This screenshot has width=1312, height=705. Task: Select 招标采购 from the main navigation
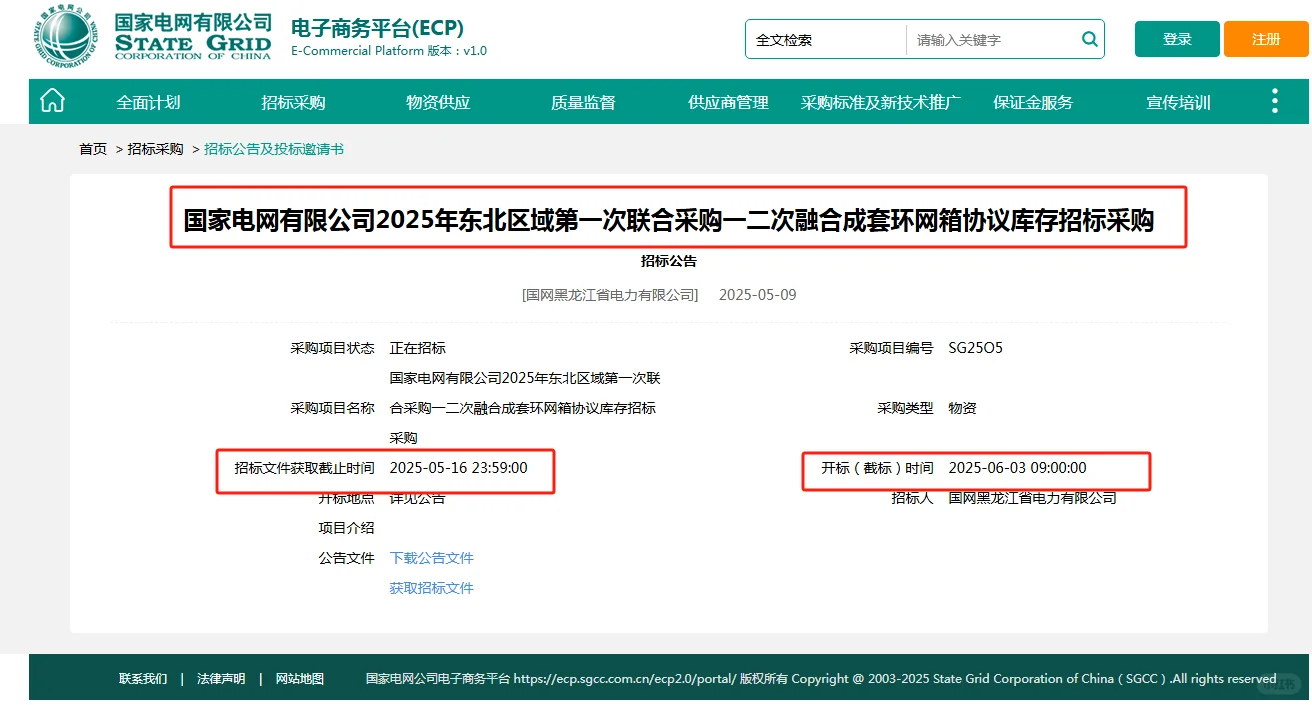(x=292, y=100)
